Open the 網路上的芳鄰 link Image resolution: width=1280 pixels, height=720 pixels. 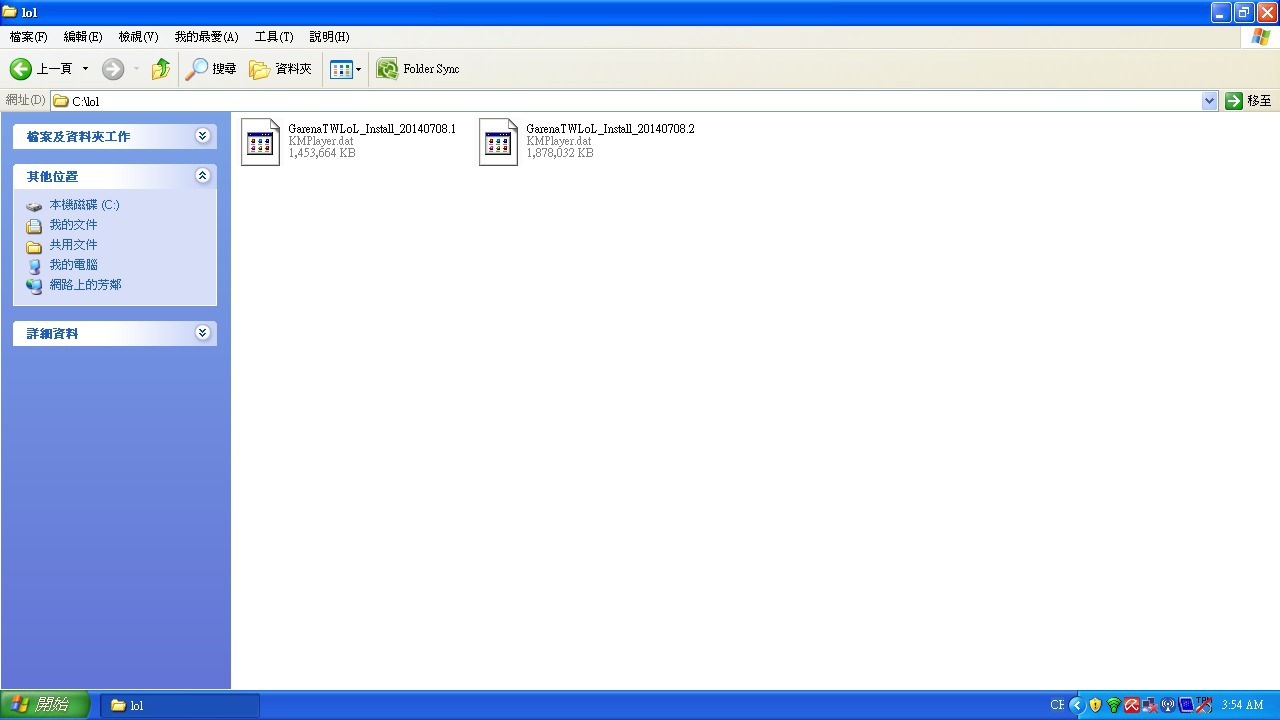86,285
